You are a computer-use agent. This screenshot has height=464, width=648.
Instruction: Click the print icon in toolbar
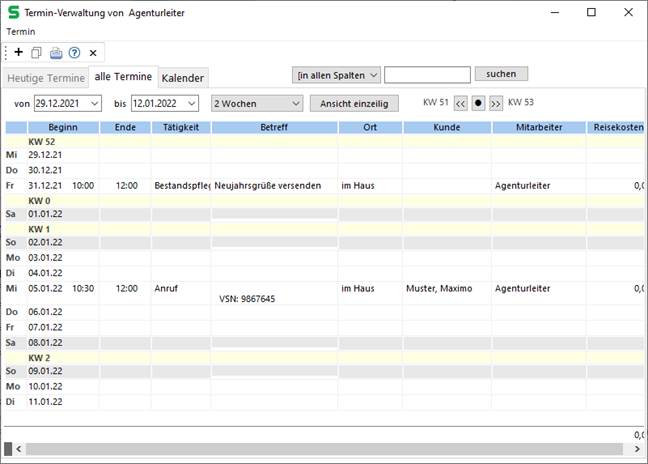pos(56,52)
